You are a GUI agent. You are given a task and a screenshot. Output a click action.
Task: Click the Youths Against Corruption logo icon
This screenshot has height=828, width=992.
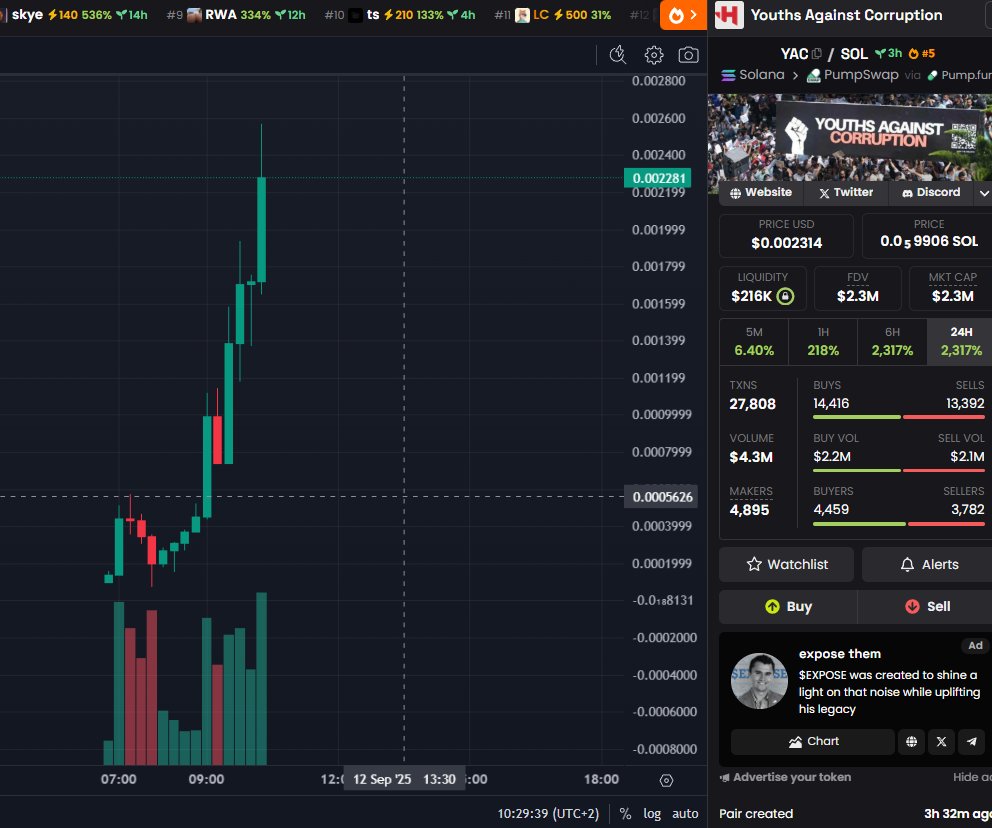tap(729, 15)
